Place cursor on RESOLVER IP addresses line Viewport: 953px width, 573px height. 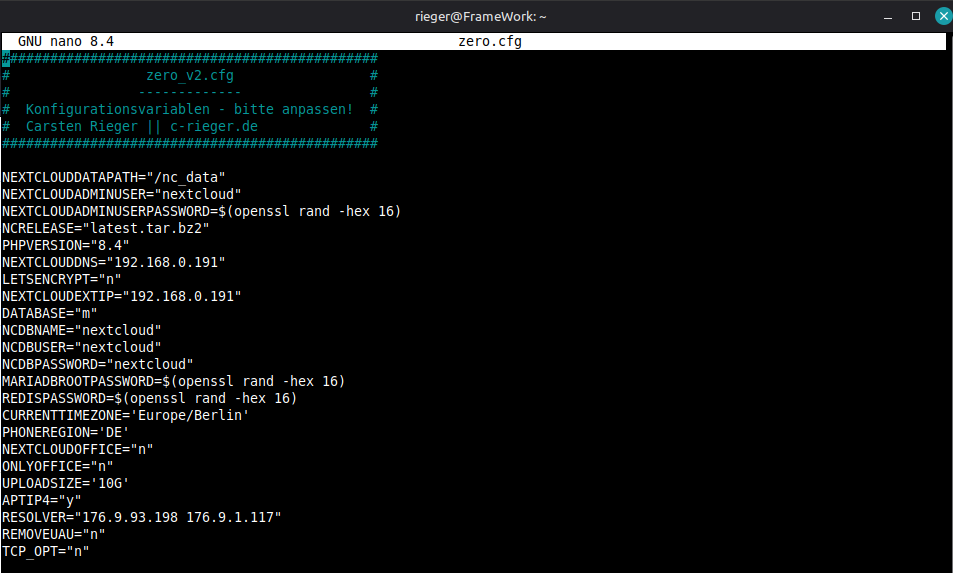click(141, 517)
